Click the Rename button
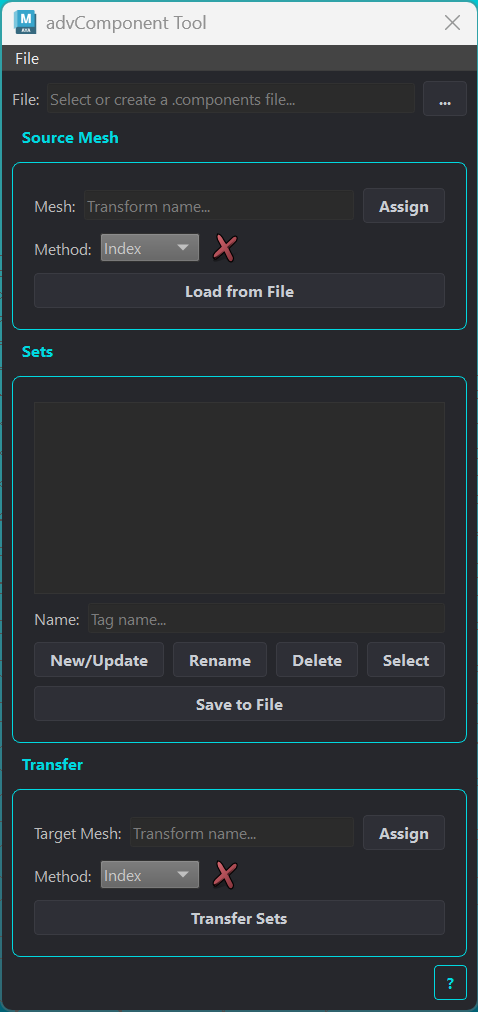The height and width of the screenshot is (1012, 478). coord(220,660)
